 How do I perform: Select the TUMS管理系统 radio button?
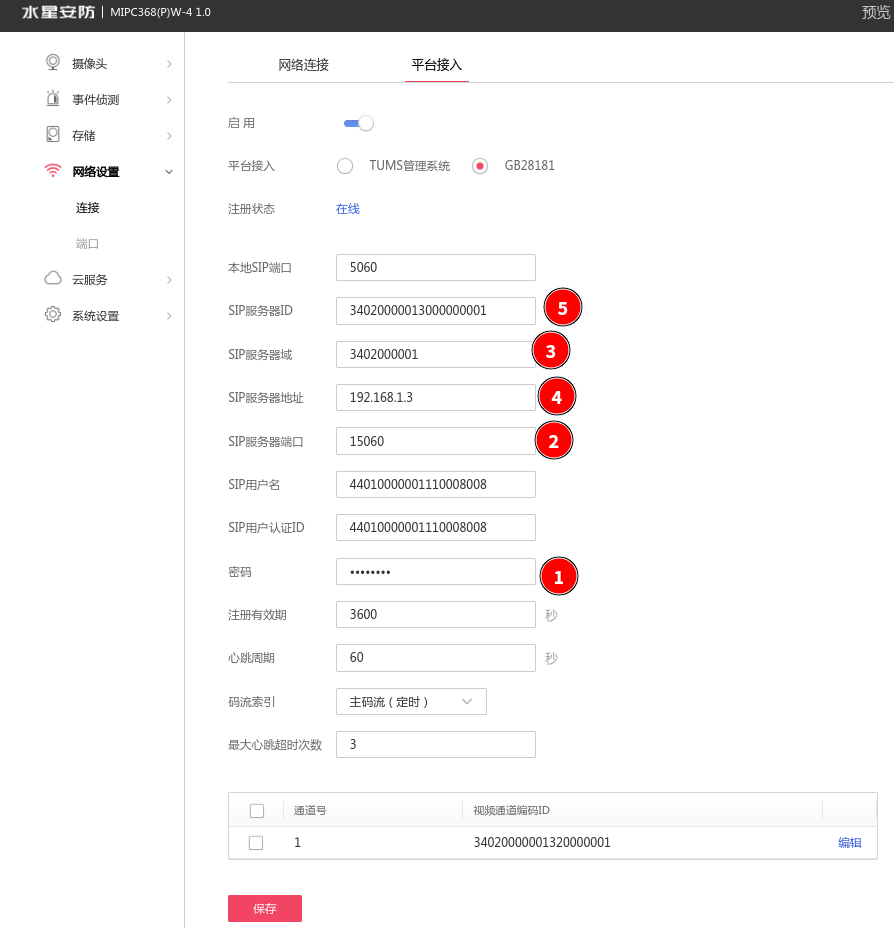tap(344, 166)
